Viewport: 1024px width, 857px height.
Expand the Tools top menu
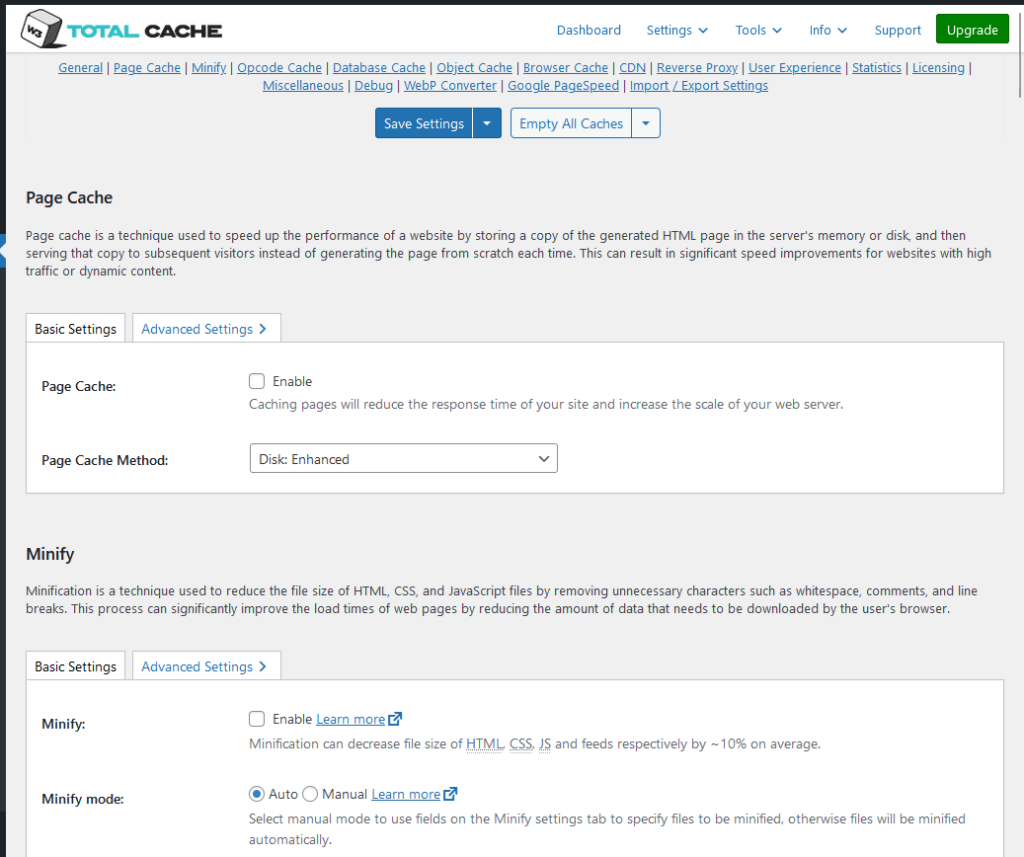tap(758, 30)
